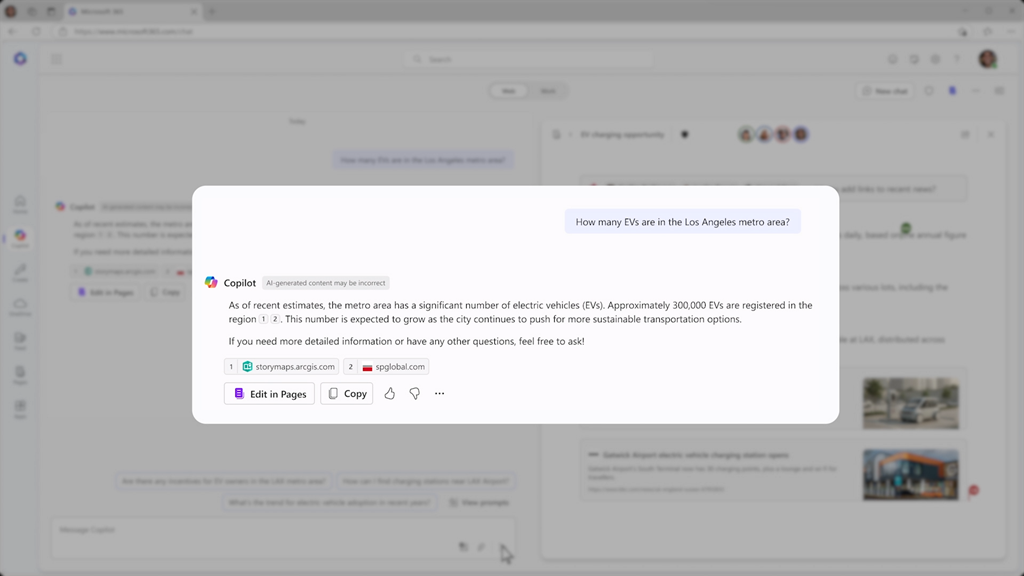Click the first collaborator avatar in the page panel

tap(746, 135)
